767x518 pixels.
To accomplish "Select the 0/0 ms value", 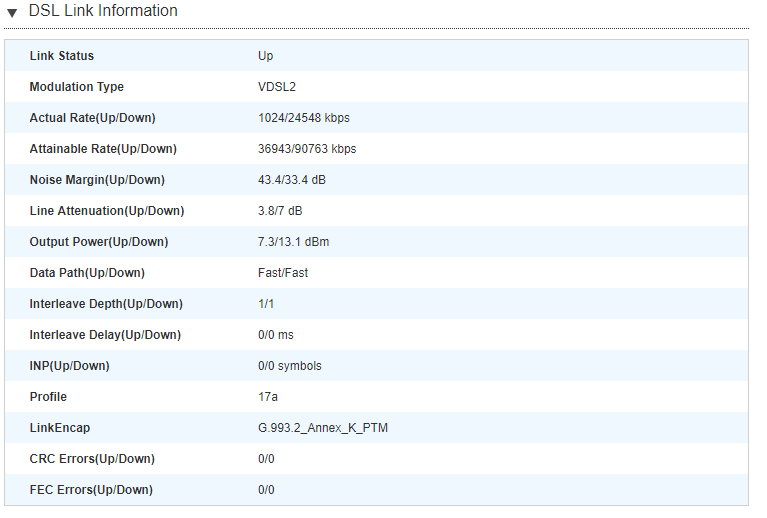I will [x=276, y=335].
